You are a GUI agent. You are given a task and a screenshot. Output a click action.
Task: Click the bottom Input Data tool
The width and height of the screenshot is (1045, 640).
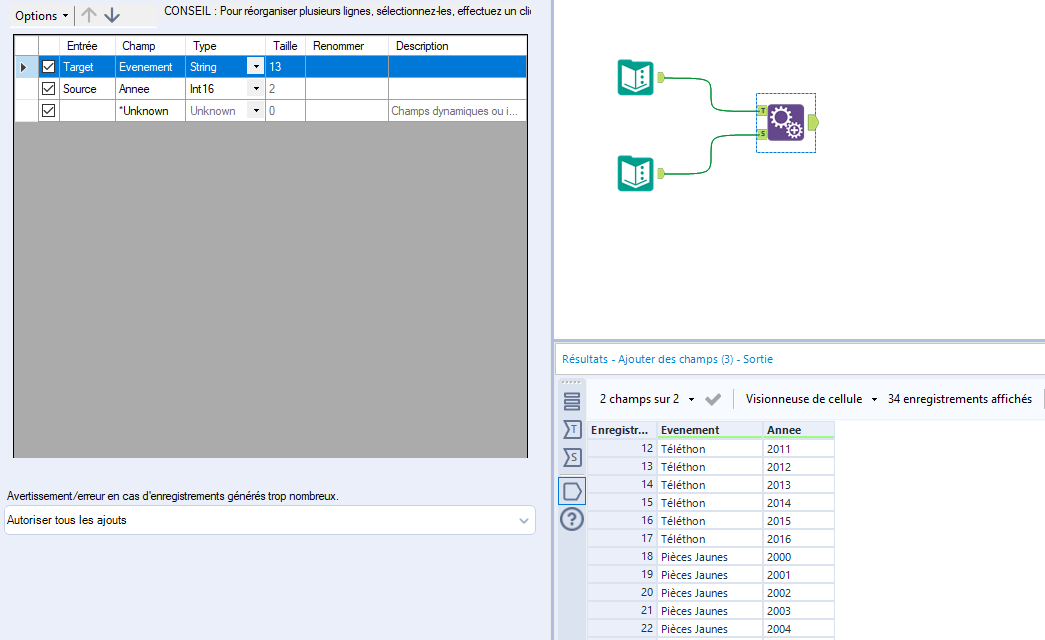(635, 172)
